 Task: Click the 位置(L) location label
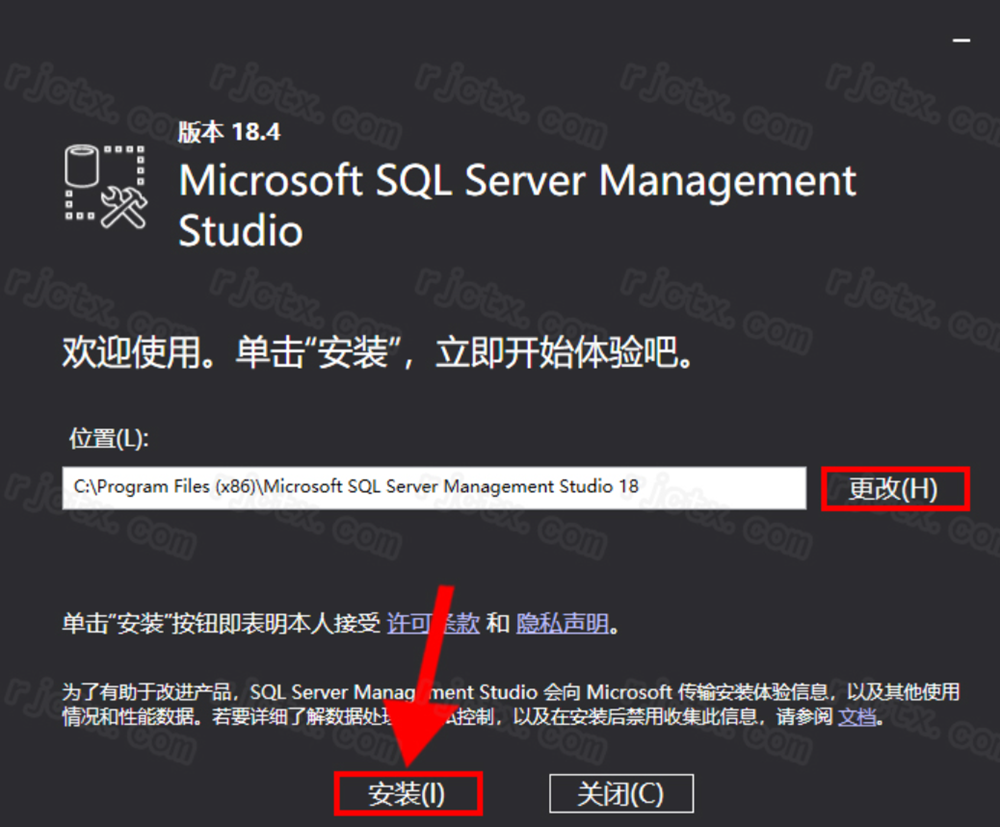pos(108,439)
